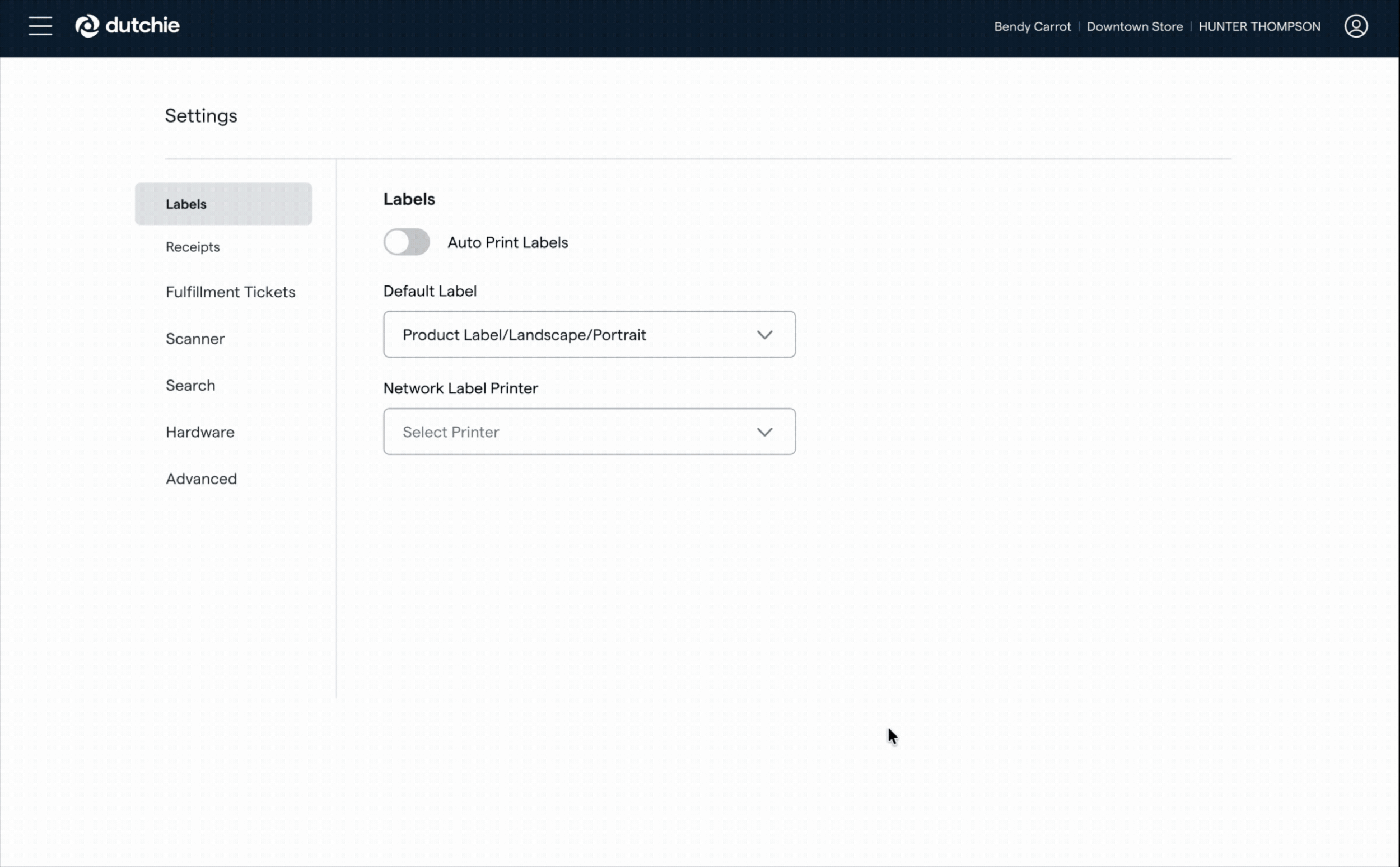This screenshot has height=867, width=1400.
Task: Click the Default Label field caption
Action: coord(430,291)
